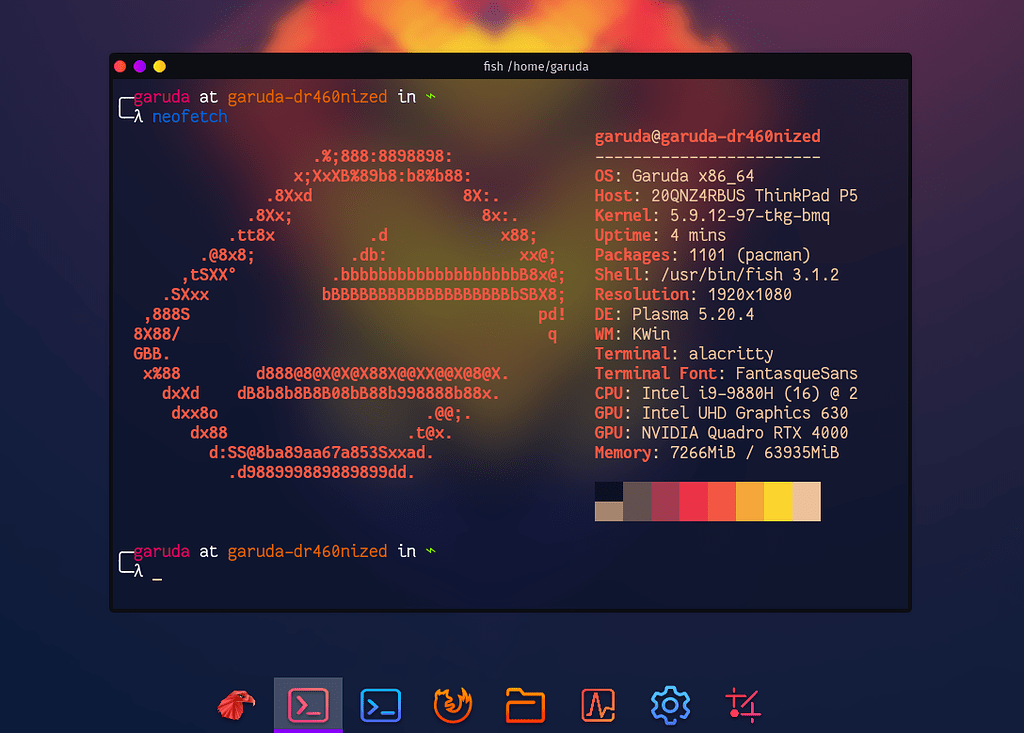Launch the blue terminal from the dock
1024x733 pixels.
(380, 705)
